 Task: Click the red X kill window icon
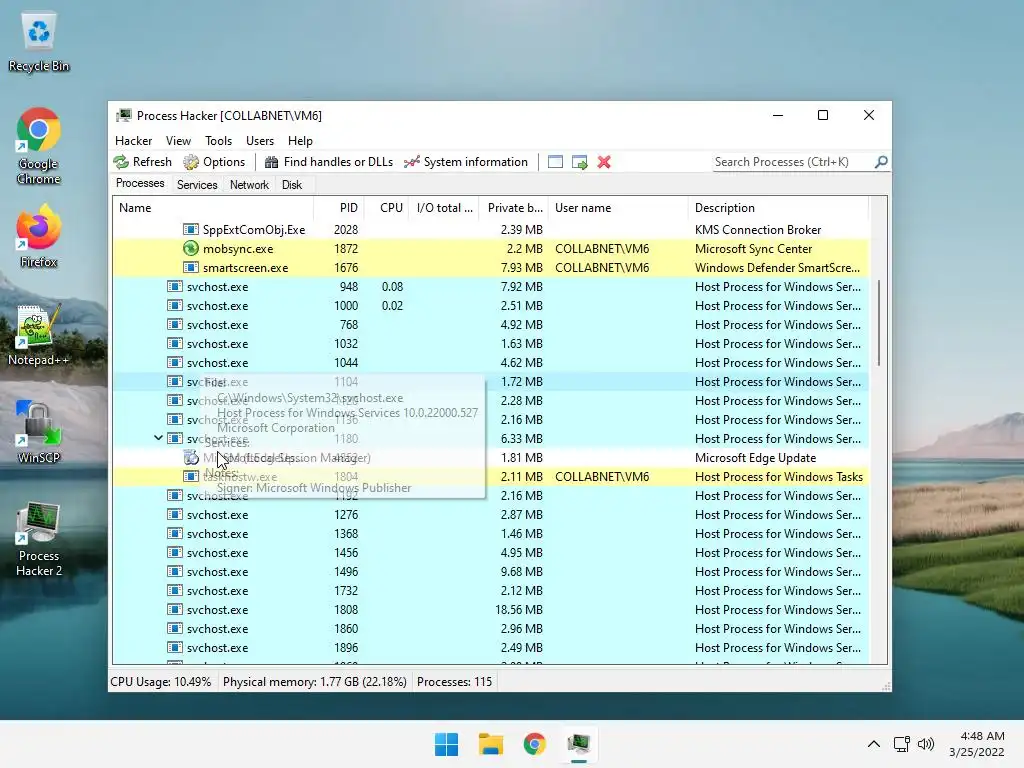coord(604,162)
